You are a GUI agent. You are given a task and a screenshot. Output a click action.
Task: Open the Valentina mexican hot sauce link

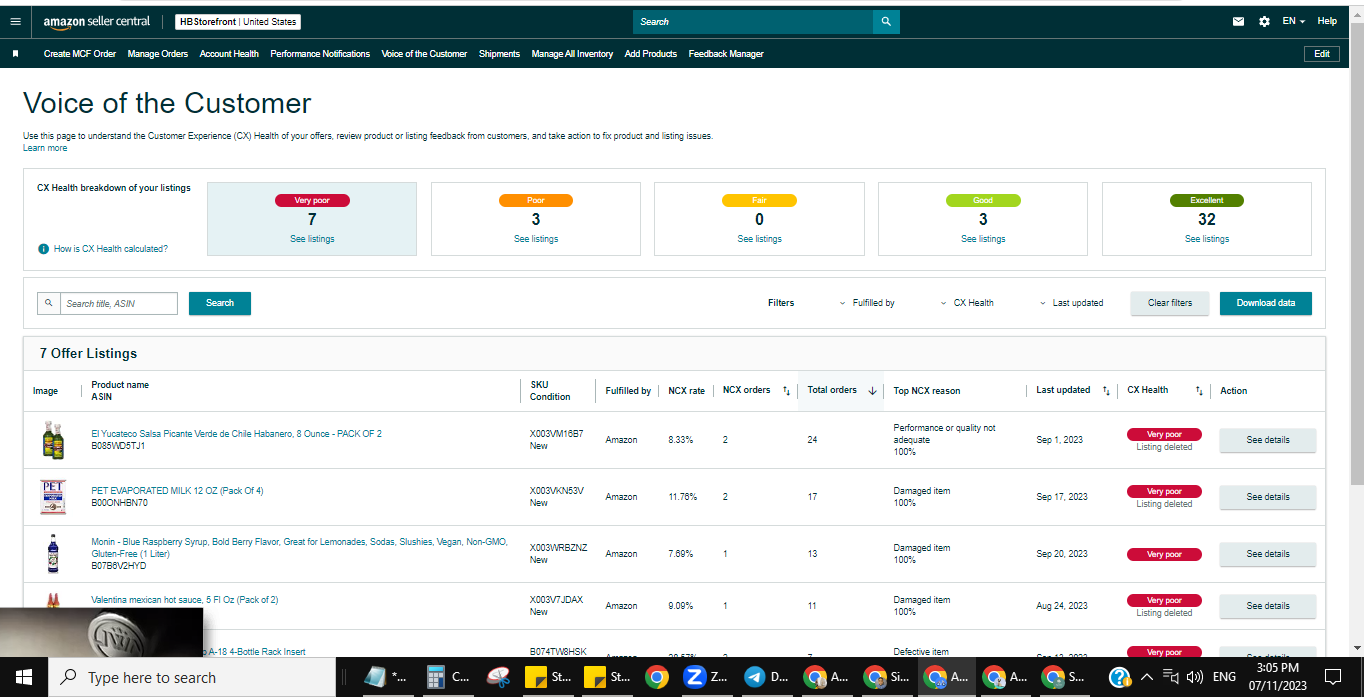coord(185,600)
